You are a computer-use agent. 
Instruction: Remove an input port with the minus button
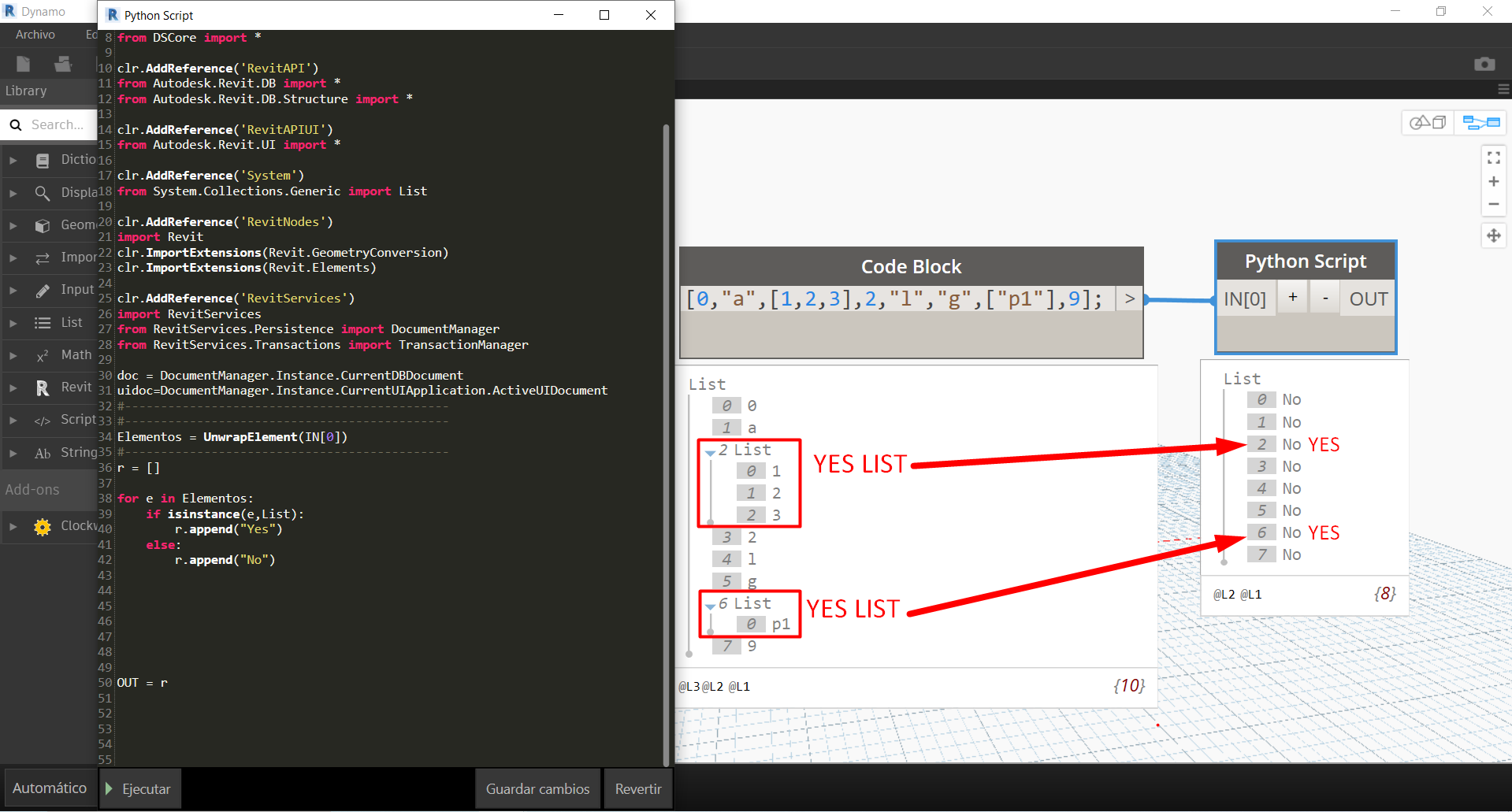pos(1325,298)
